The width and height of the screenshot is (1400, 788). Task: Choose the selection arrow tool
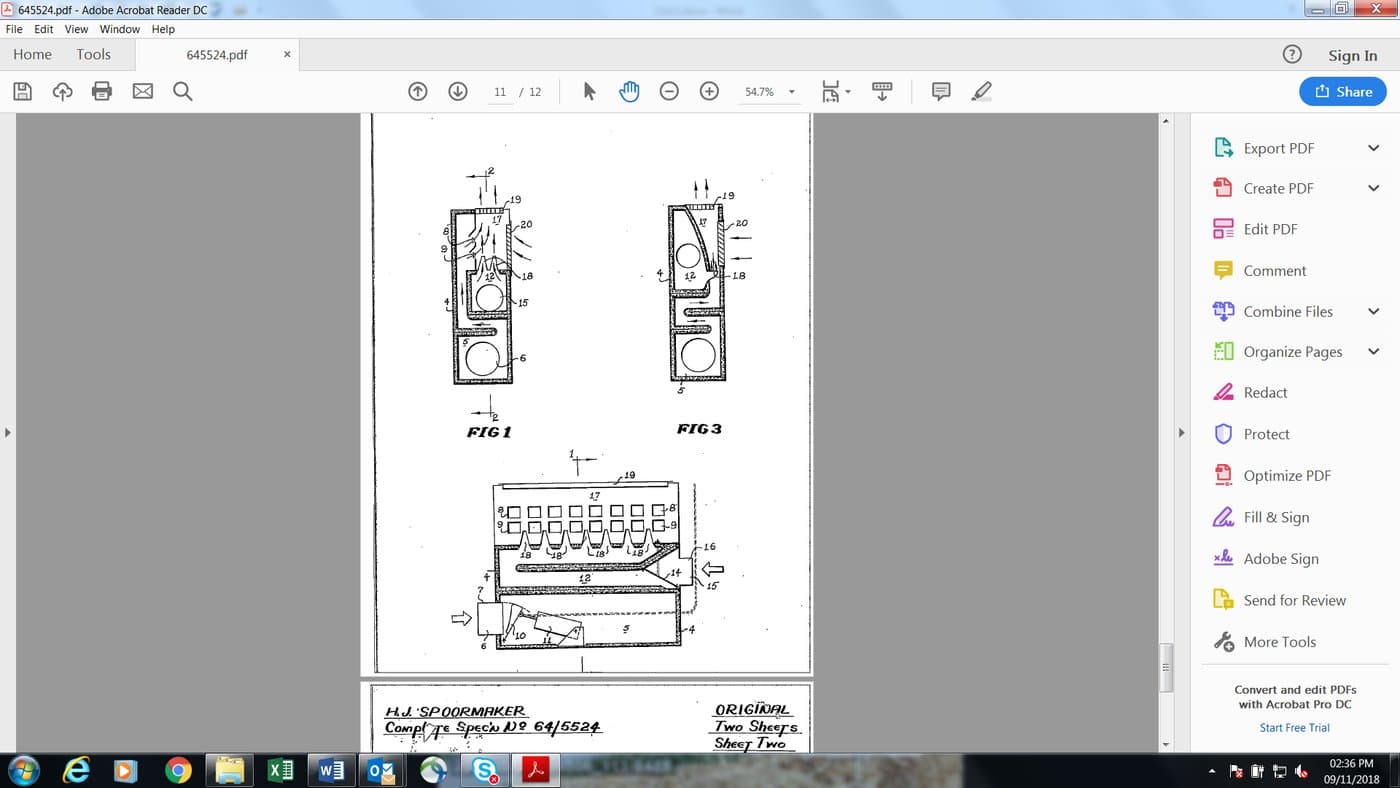point(589,91)
